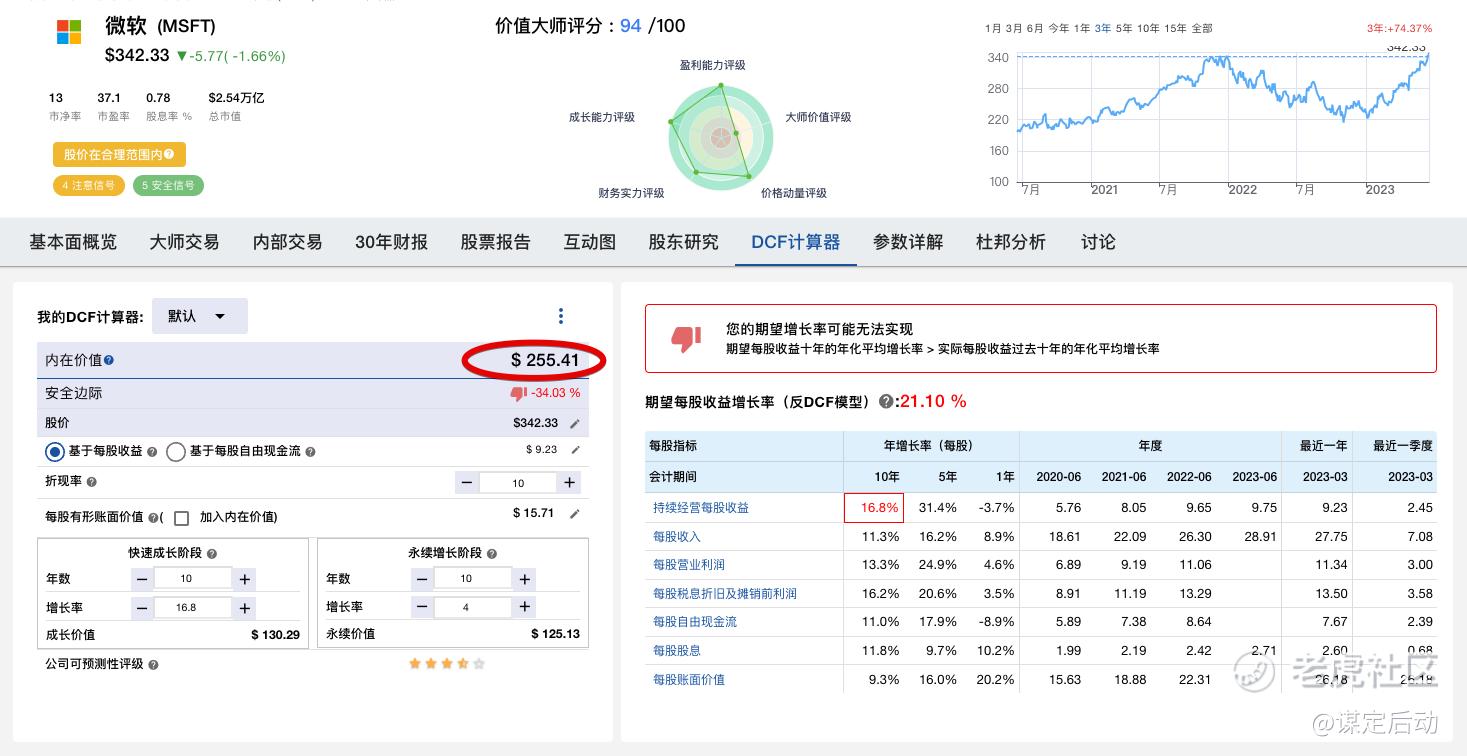Switch to 基本面概览 tab
Image resolution: width=1467 pixels, height=756 pixels.
tap(73, 242)
